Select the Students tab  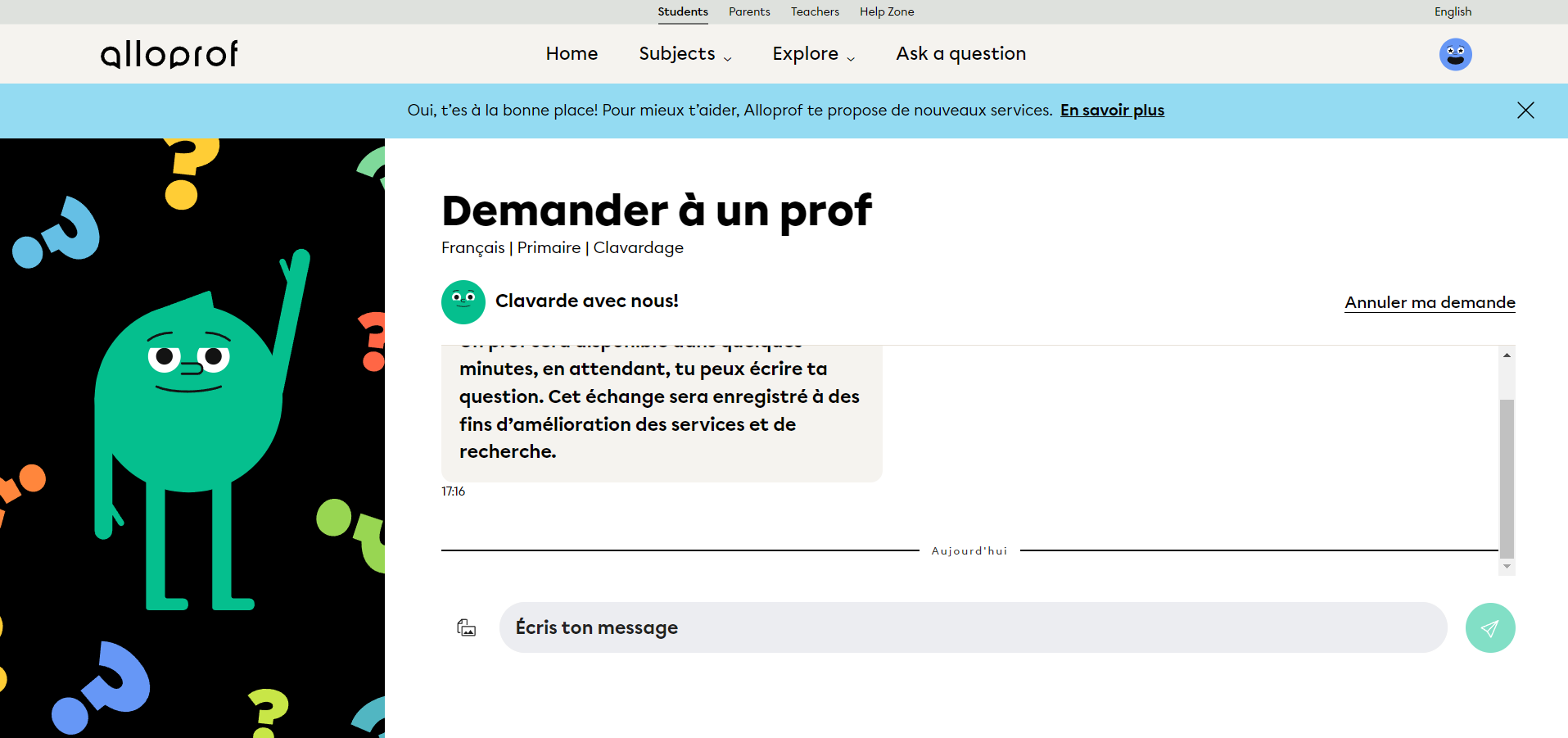[682, 11]
